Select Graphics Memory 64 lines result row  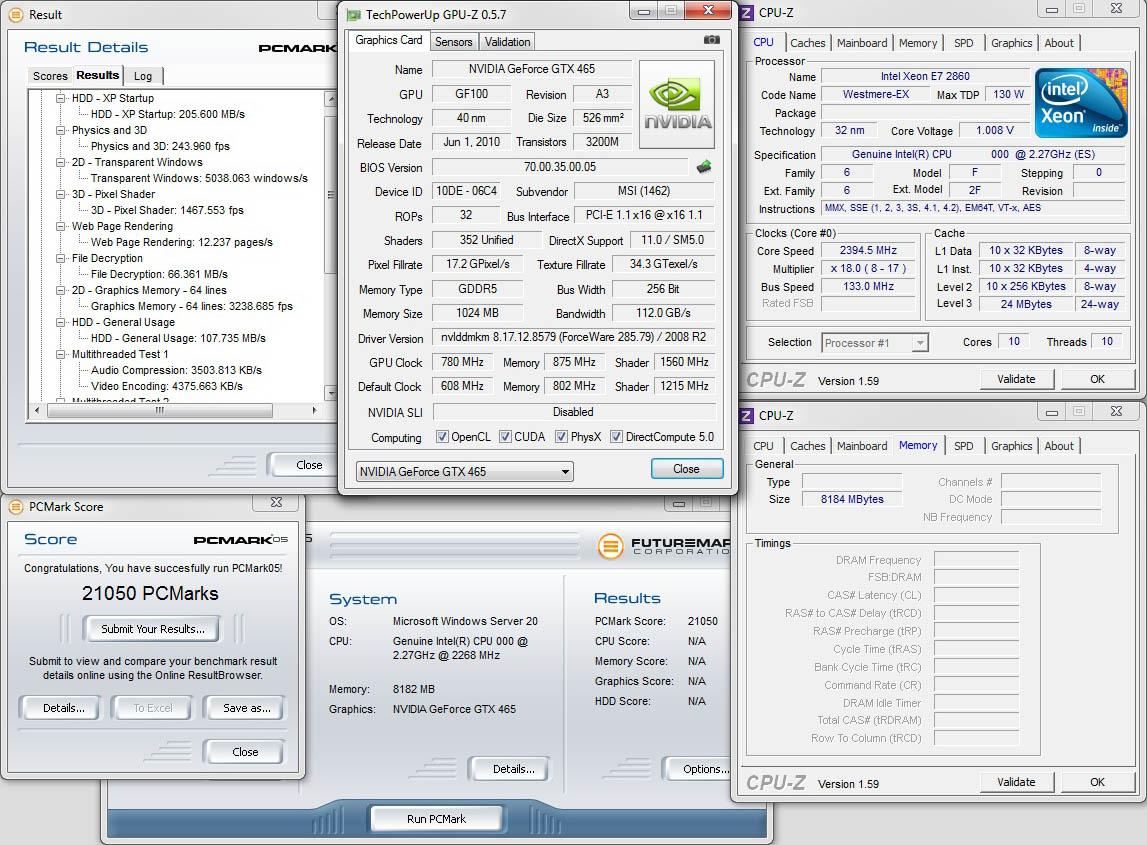[x=192, y=307]
